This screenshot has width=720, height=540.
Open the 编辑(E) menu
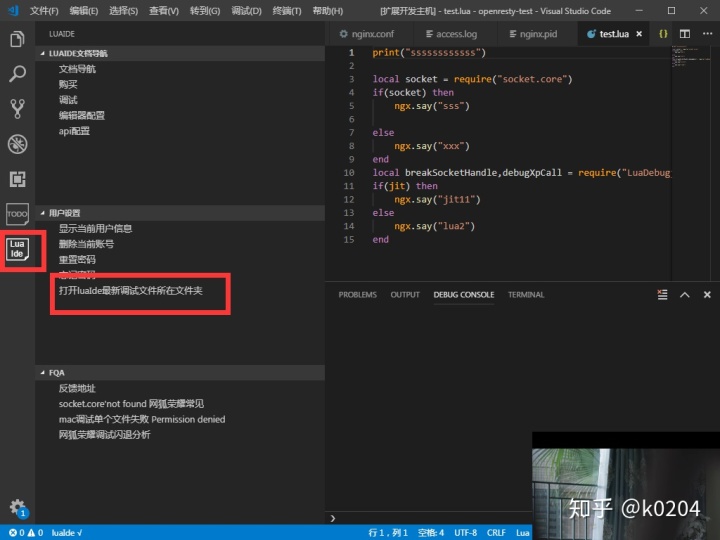coord(84,11)
